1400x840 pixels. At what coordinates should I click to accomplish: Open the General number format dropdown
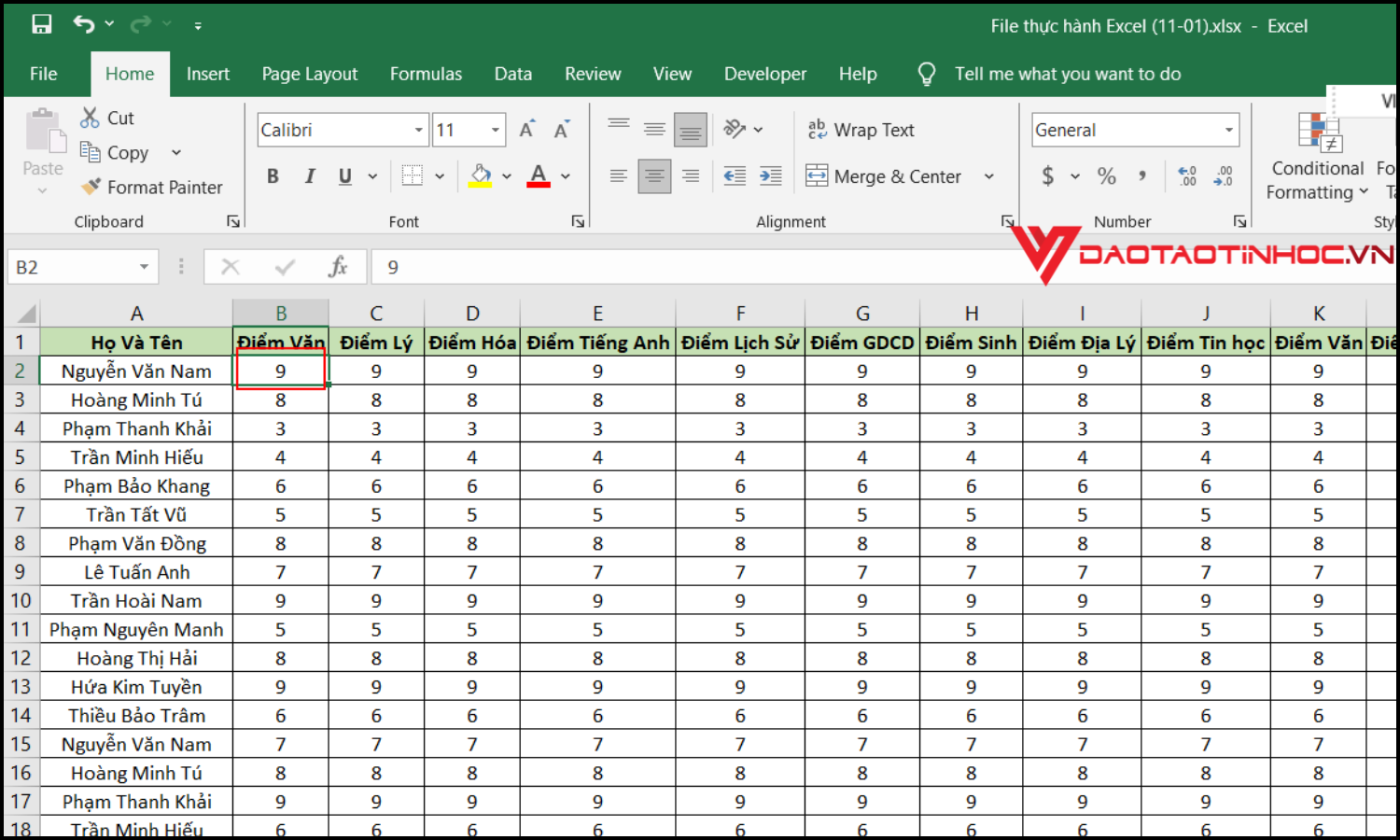(x=1229, y=130)
